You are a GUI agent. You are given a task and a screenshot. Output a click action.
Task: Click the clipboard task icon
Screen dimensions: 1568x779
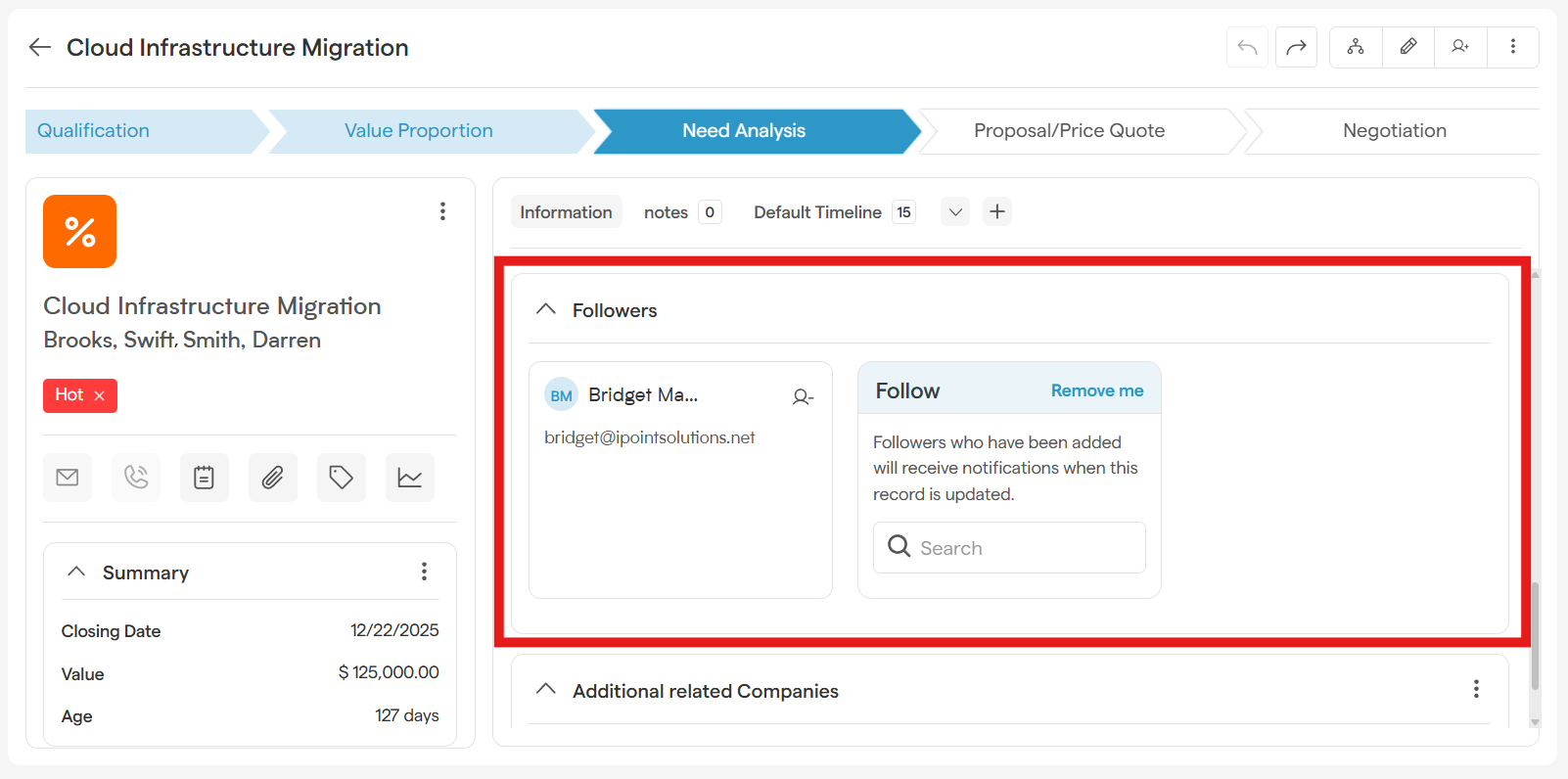tap(205, 478)
